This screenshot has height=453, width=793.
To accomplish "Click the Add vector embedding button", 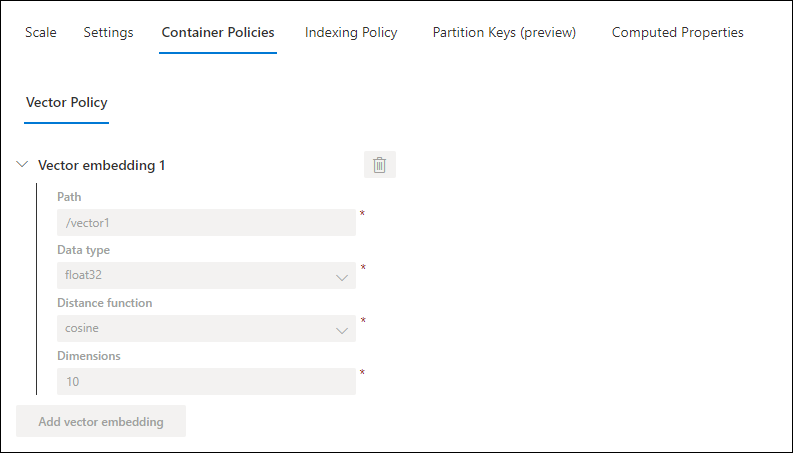I will (x=101, y=421).
